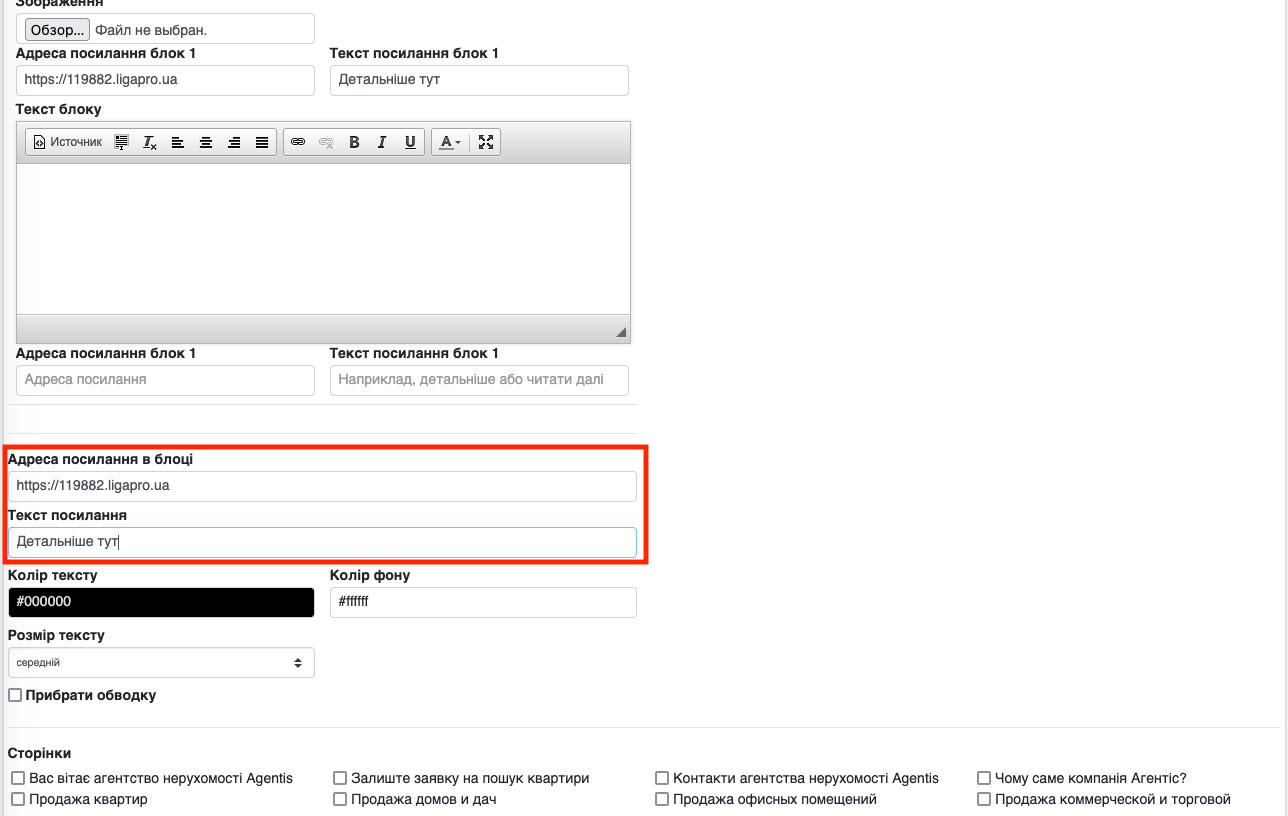This screenshot has height=816, width=1288.
Task: Check the Продажа домов и дач checkbox
Action: [340, 799]
